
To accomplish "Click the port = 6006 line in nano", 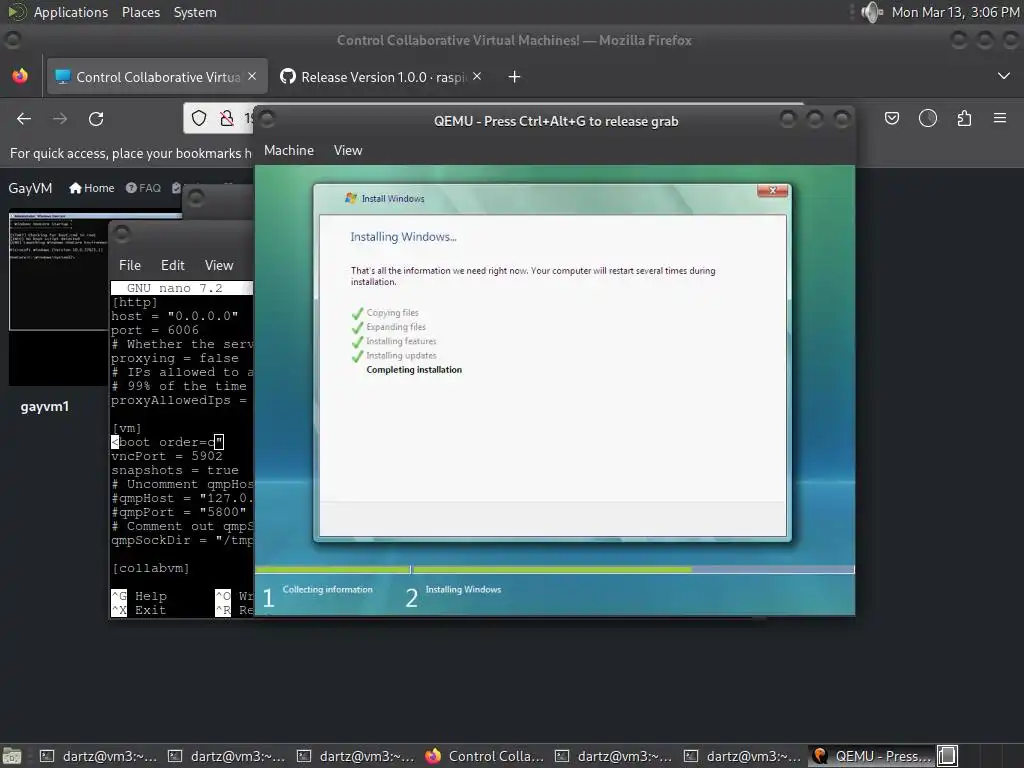I will pyautogui.click(x=155, y=330).
